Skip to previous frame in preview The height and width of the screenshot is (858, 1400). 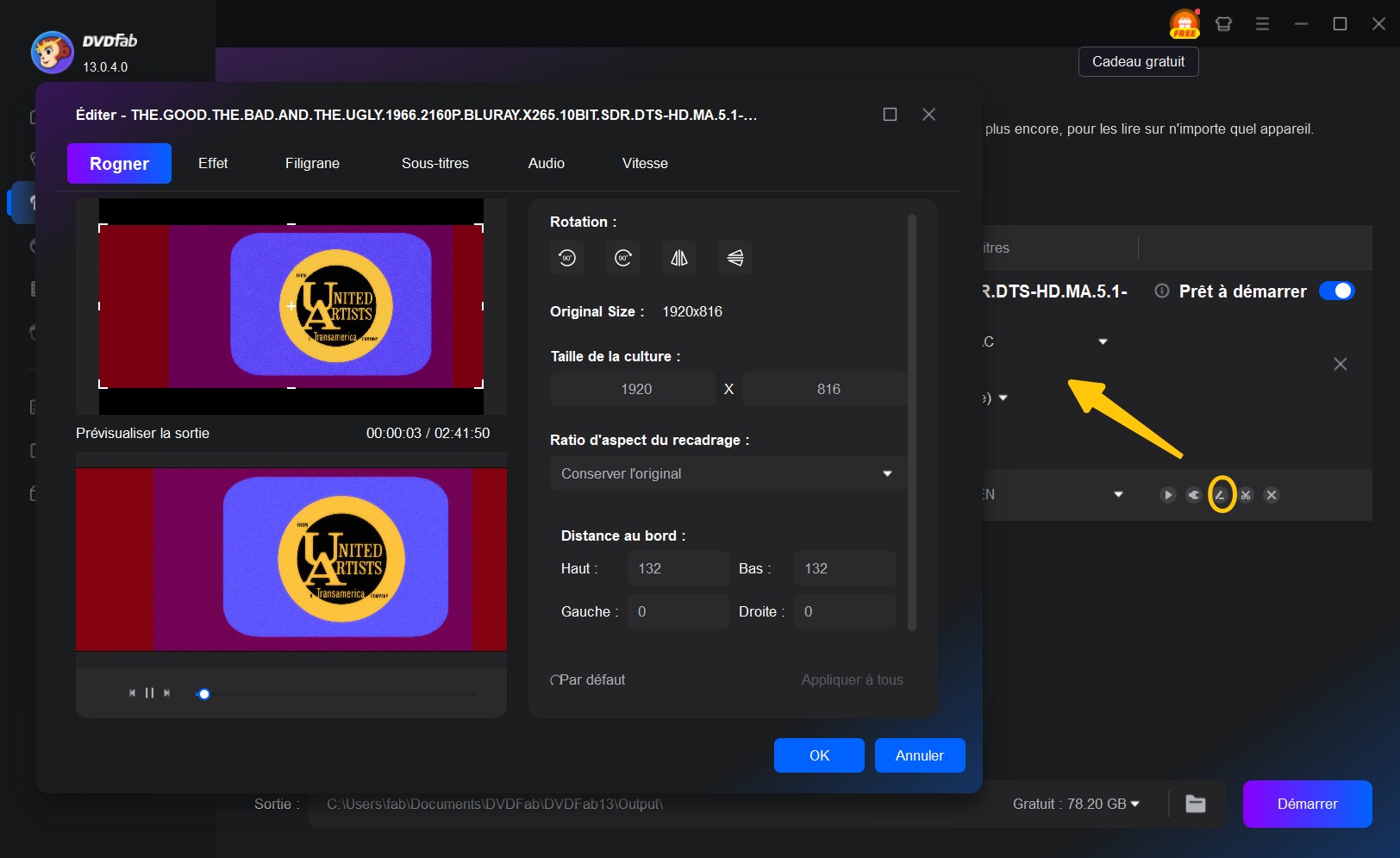tap(132, 692)
